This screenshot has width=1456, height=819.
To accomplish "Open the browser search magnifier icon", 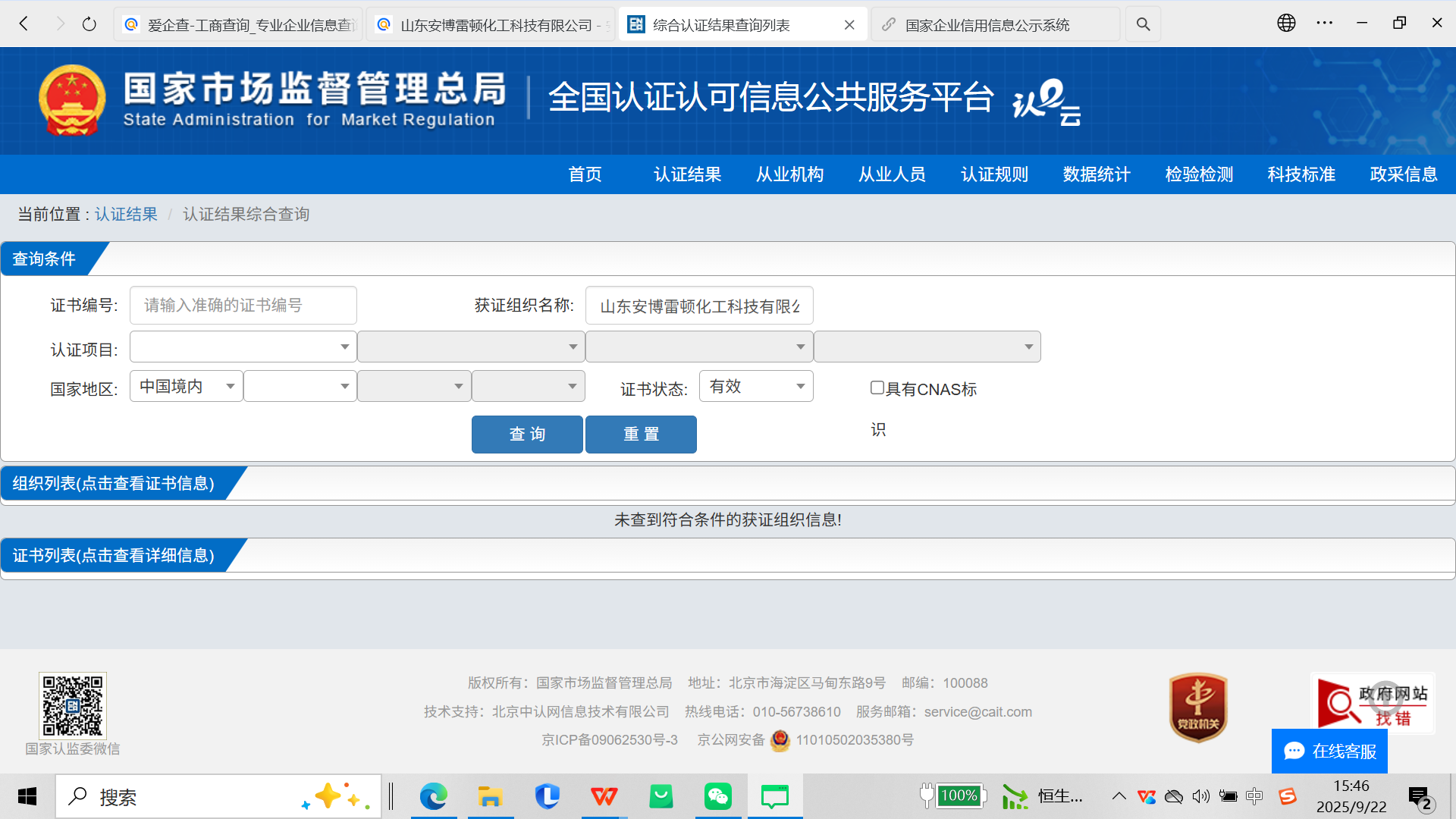I will 1143,24.
